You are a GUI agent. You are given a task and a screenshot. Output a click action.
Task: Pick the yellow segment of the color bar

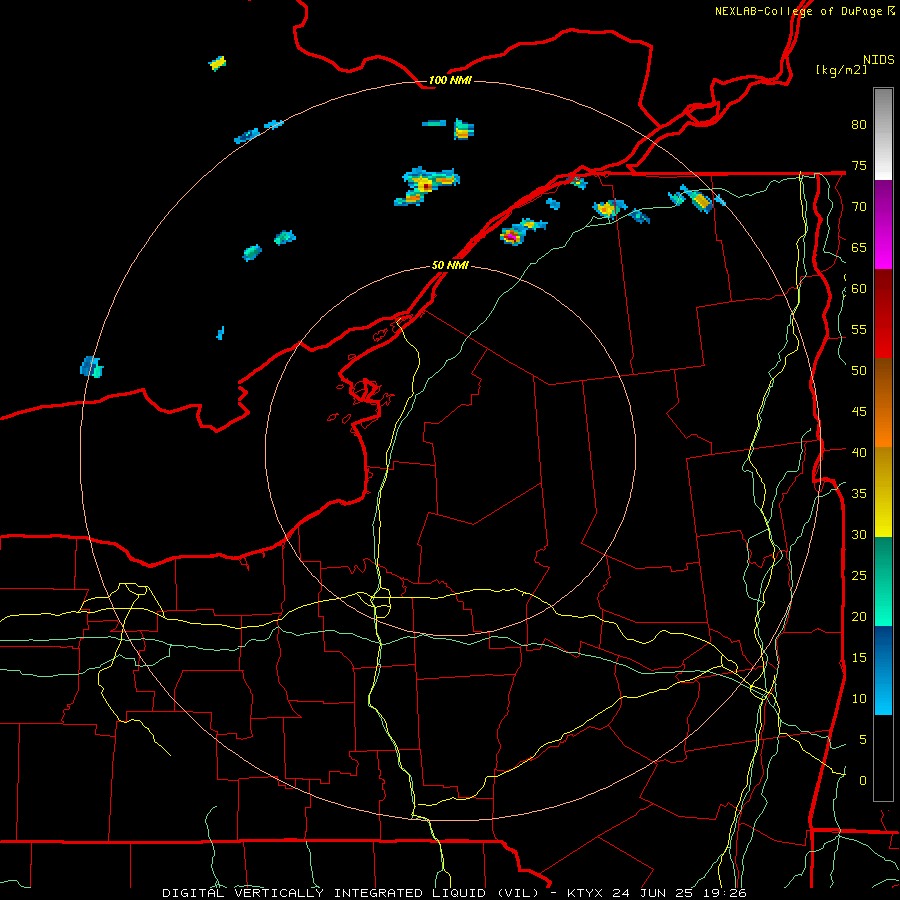[x=883, y=492]
